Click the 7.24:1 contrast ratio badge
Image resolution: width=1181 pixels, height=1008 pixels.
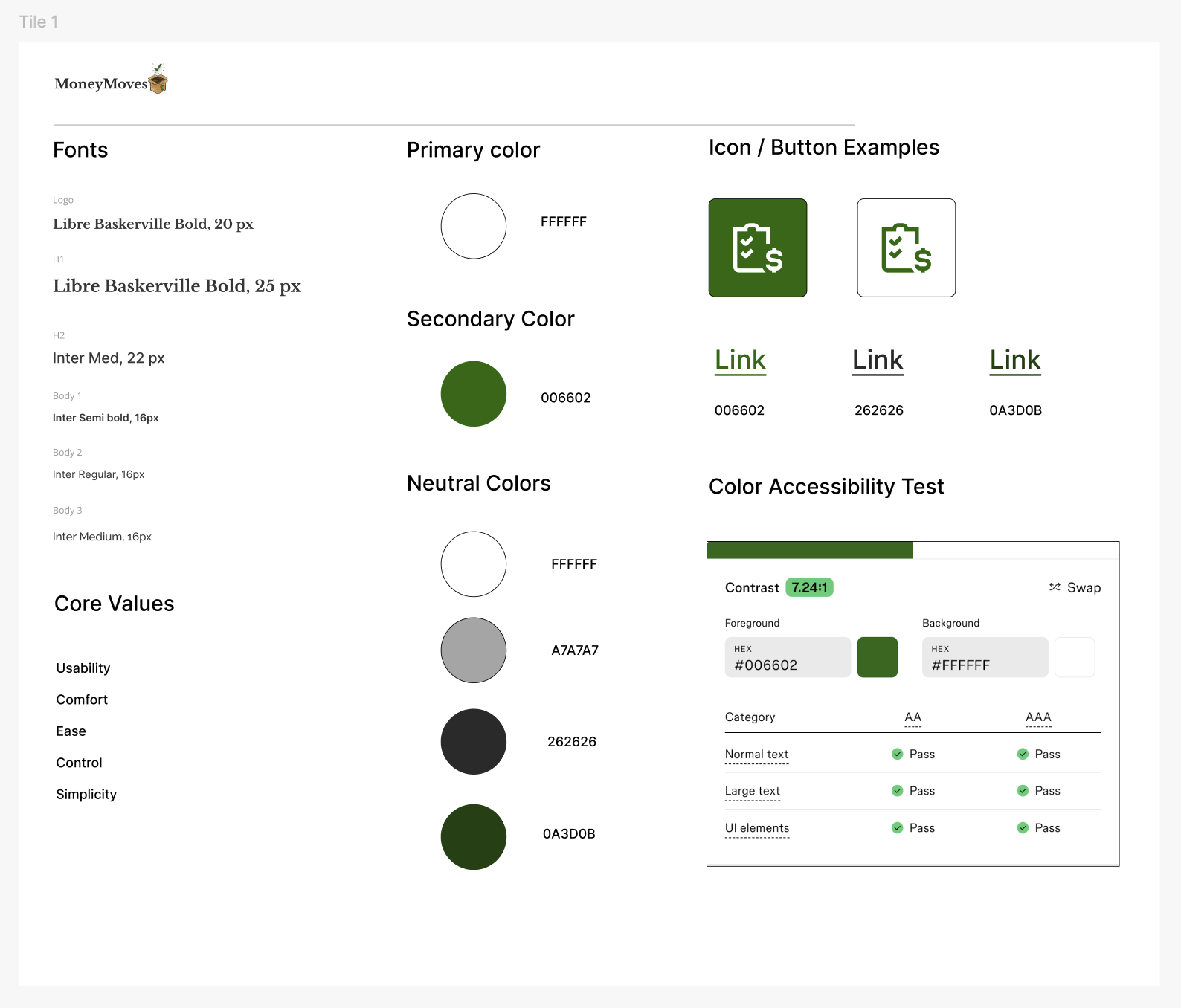pyautogui.click(x=809, y=587)
